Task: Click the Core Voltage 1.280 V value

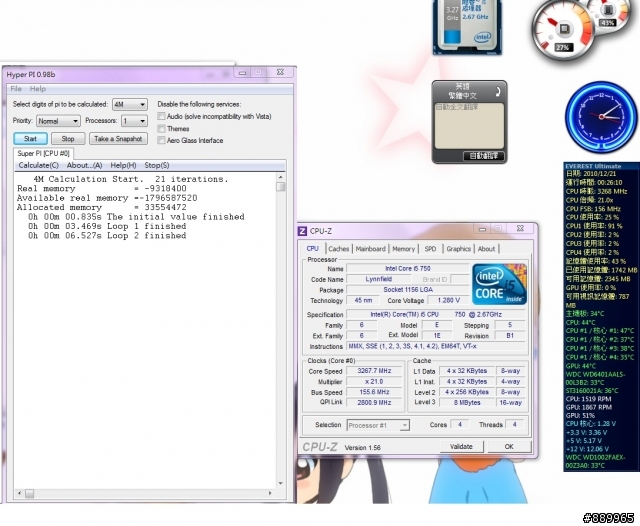Action: click(448, 300)
